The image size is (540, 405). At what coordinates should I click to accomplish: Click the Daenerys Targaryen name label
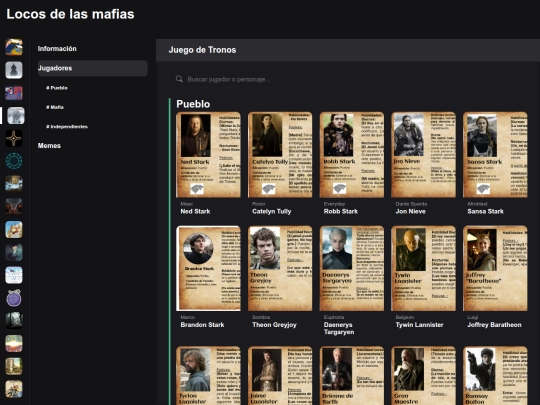click(x=339, y=329)
